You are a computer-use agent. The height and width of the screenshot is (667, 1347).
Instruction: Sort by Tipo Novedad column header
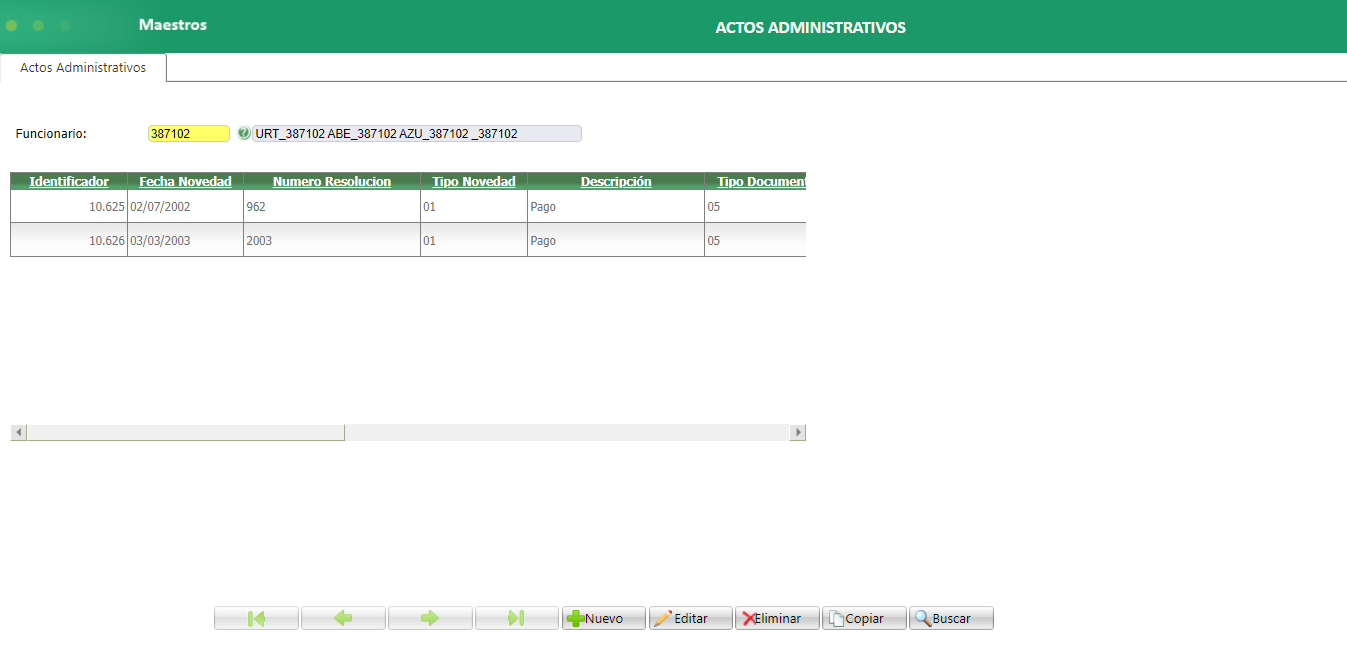pos(474,181)
